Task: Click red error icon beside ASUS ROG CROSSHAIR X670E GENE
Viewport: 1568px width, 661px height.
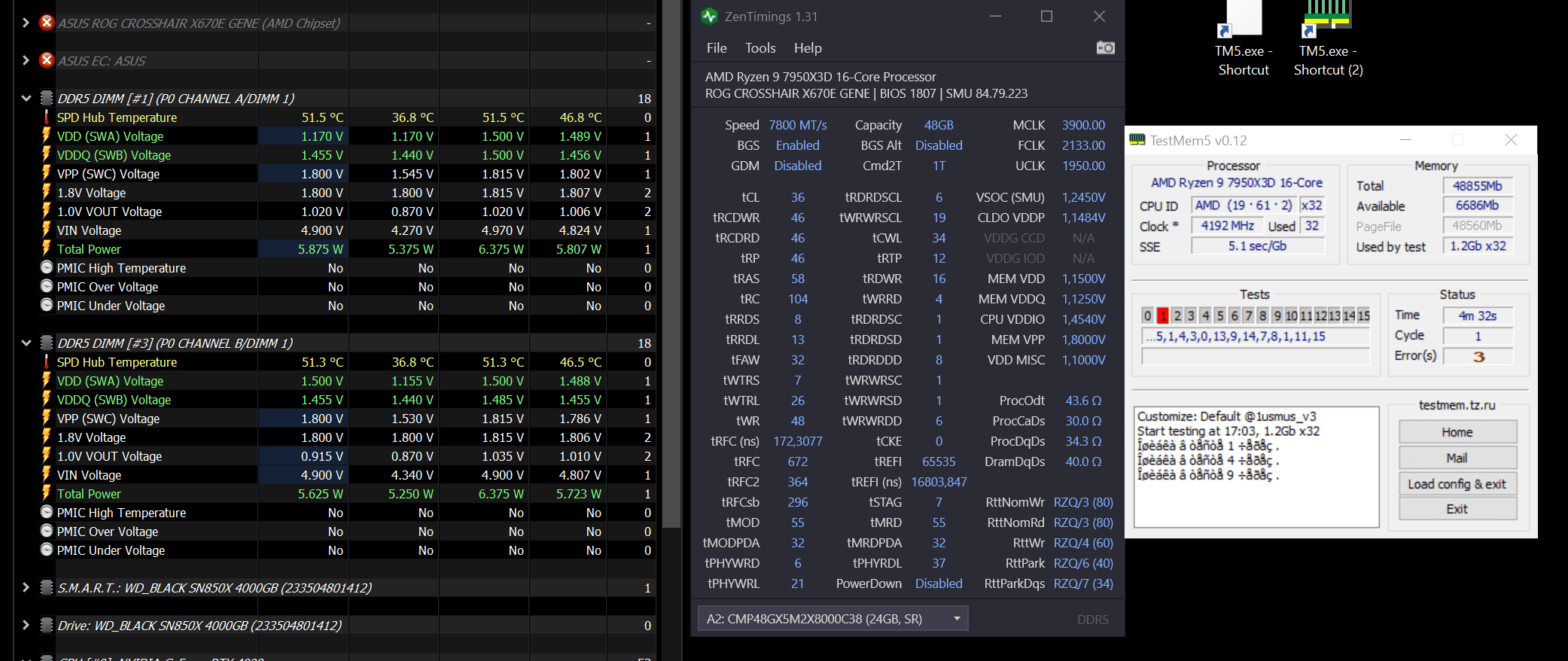Action: coord(47,23)
